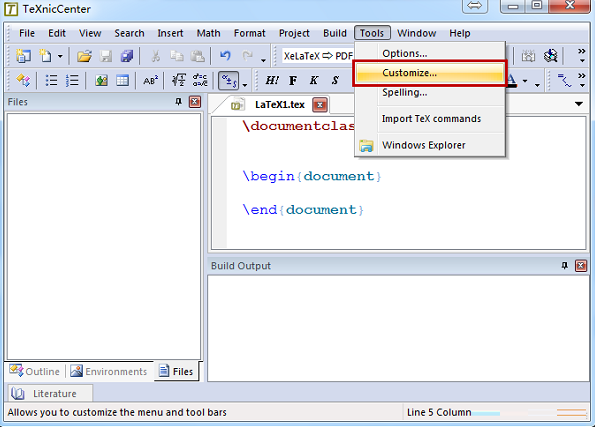Insert a numbered list via toolbar icon

pos(72,80)
